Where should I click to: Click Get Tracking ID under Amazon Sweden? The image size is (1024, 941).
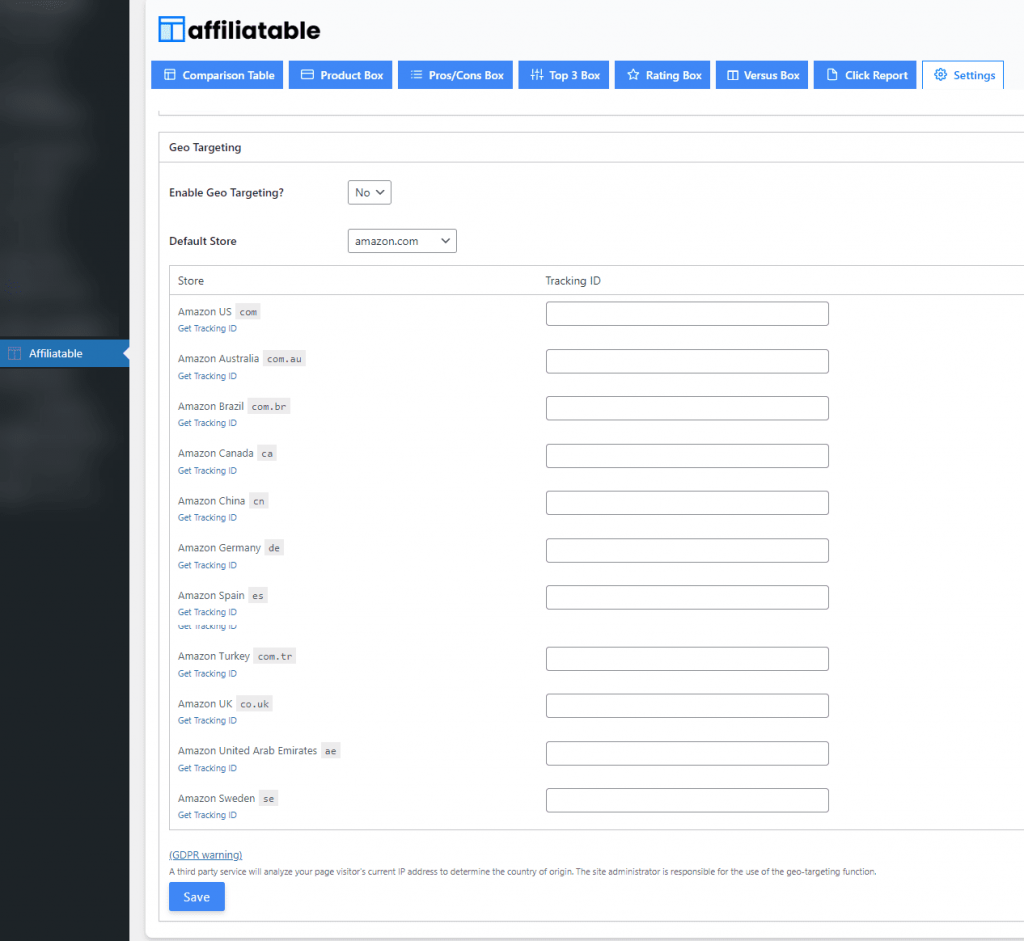point(207,816)
